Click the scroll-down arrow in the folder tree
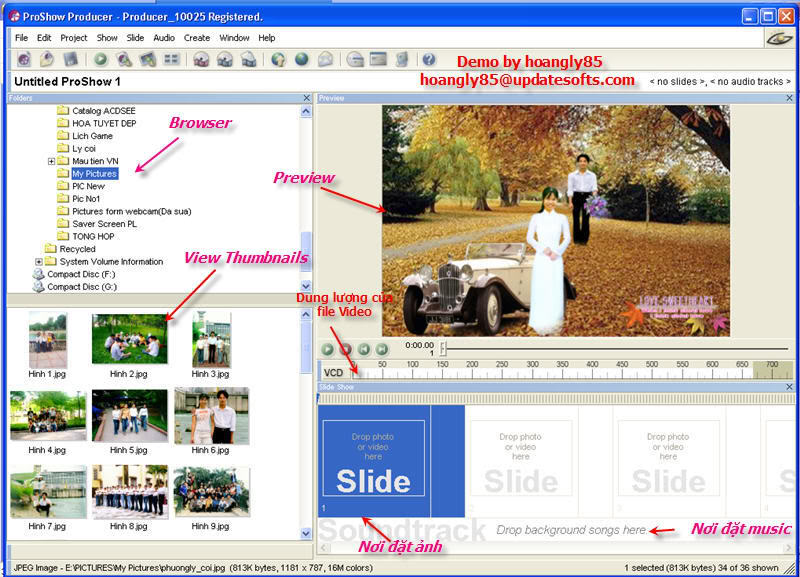Viewport: 800px width, 577px height. tap(306, 286)
